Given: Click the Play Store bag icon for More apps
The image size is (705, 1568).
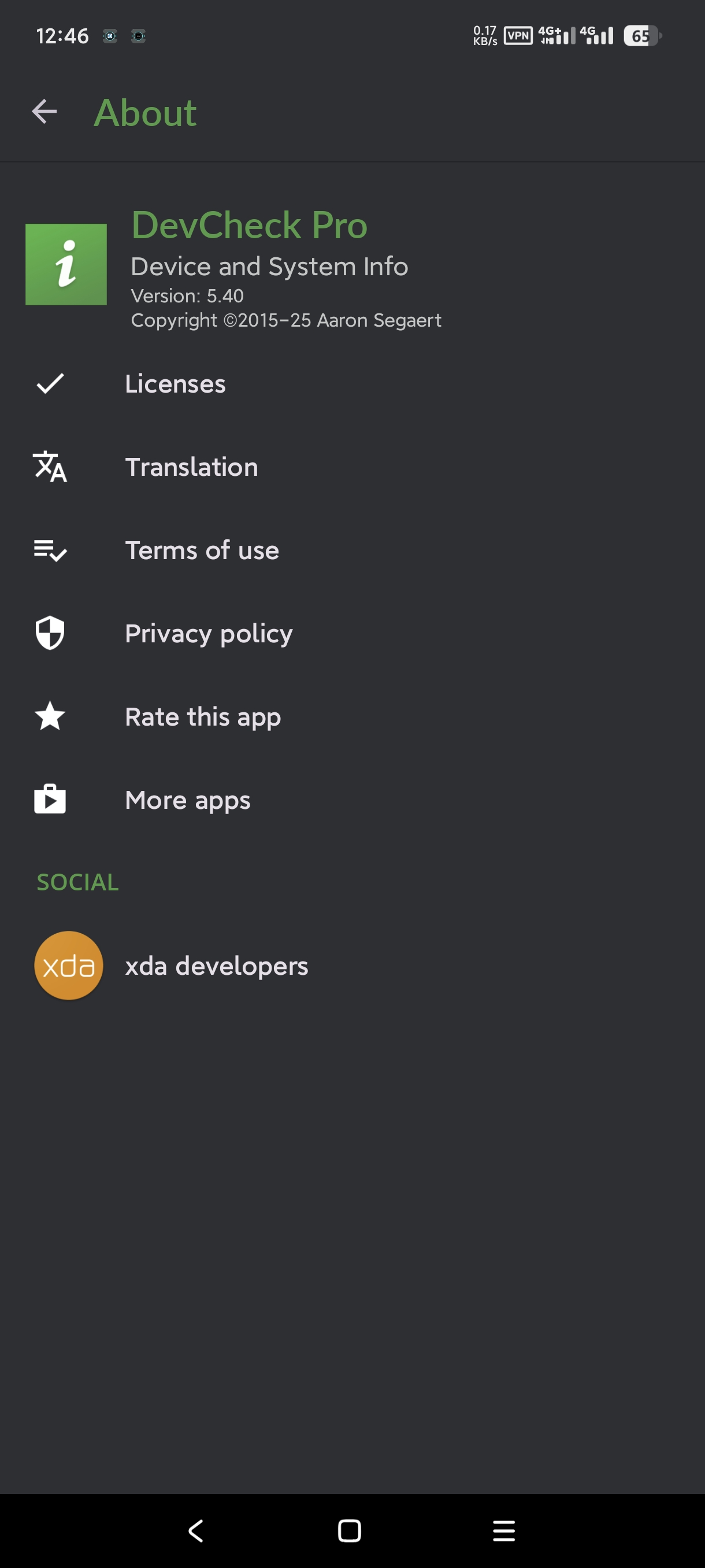Looking at the screenshot, I should click(x=50, y=799).
